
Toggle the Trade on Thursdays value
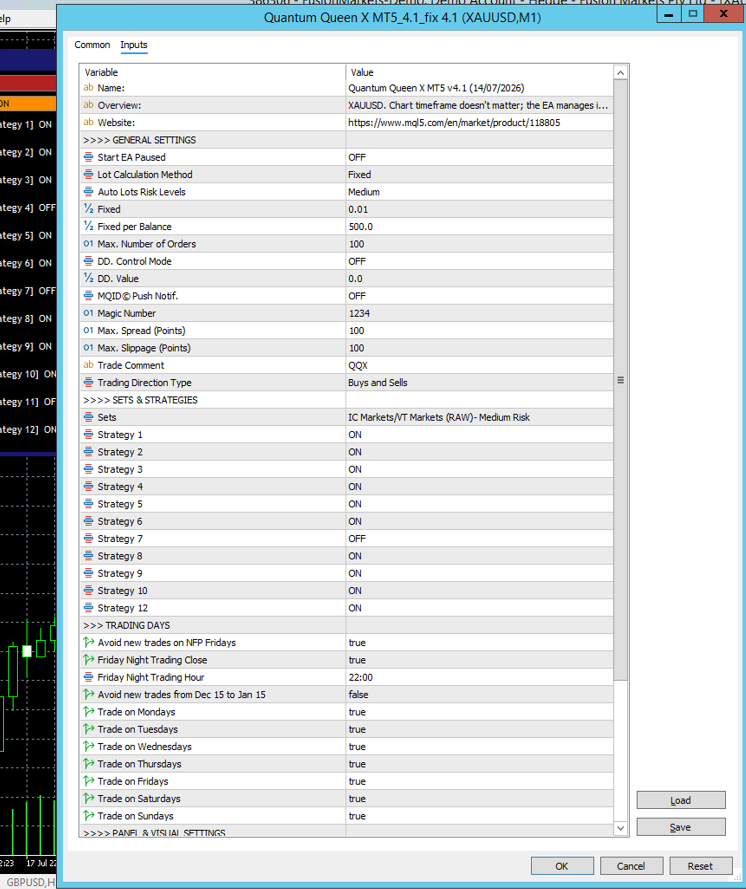click(x=480, y=764)
